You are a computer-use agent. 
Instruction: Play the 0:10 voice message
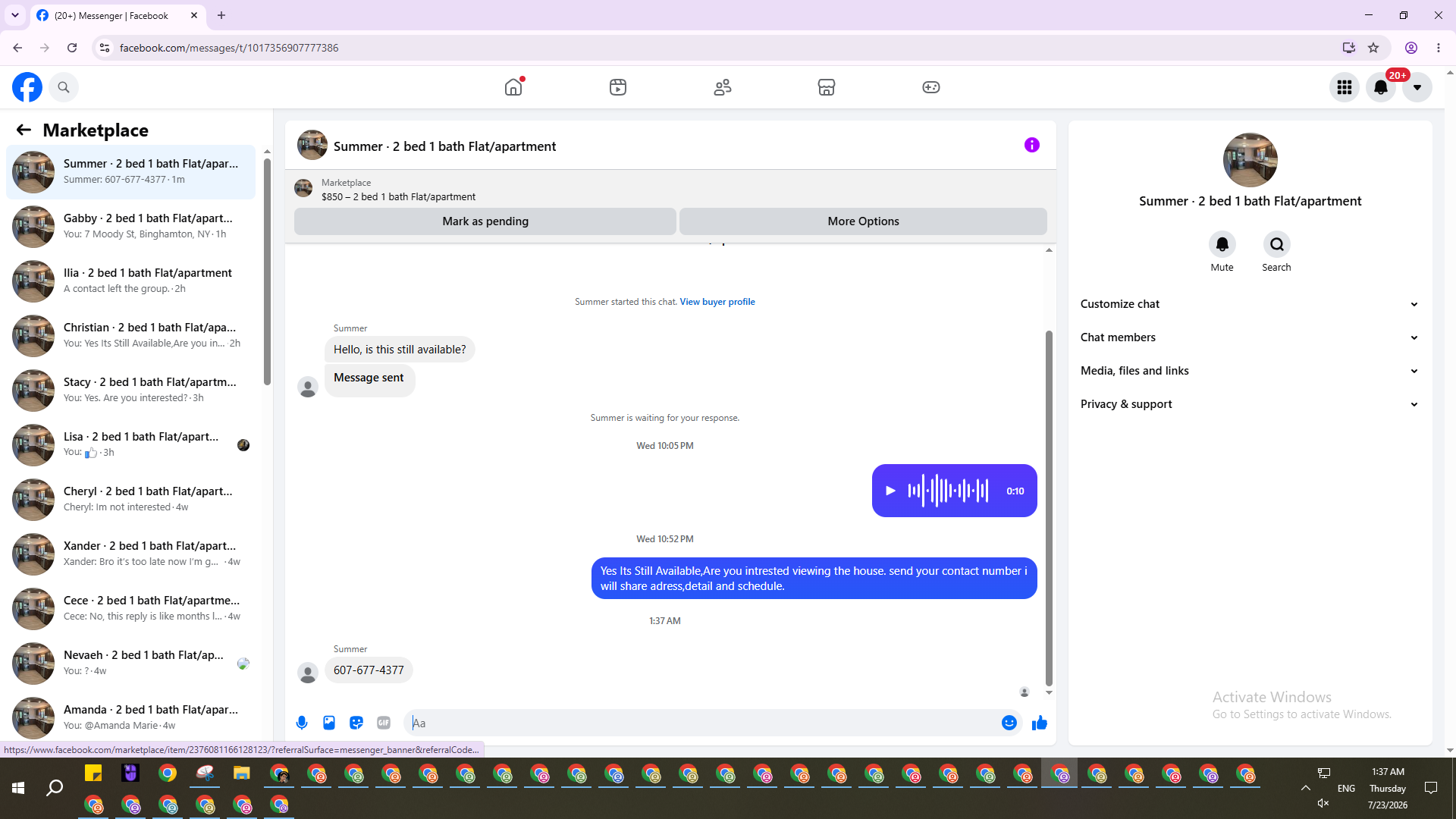pyautogui.click(x=891, y=491)
